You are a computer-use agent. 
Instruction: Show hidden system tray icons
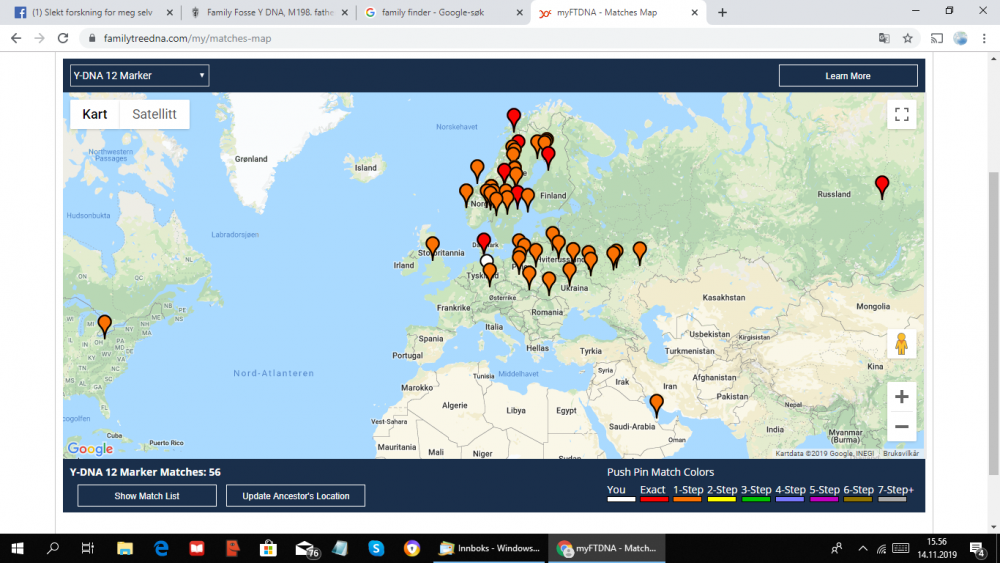862,548
